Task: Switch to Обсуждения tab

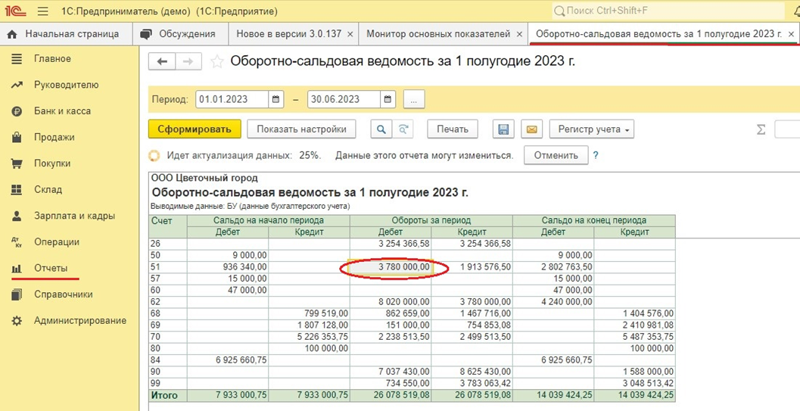Action: pos(180,34)
